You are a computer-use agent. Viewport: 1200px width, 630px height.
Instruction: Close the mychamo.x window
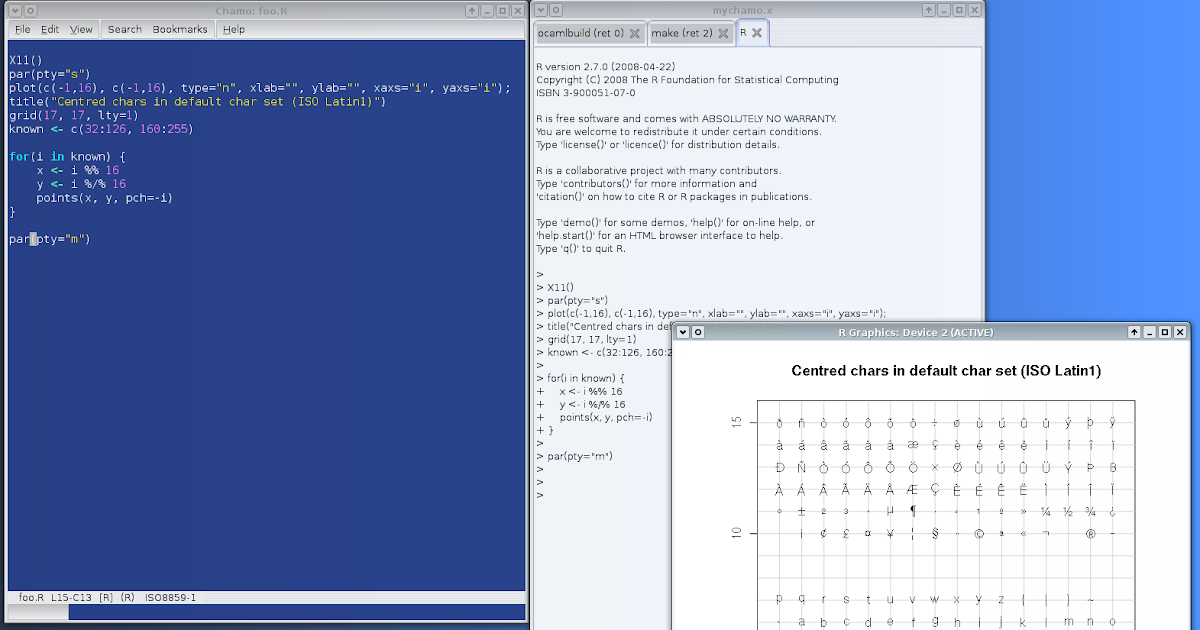973,9
